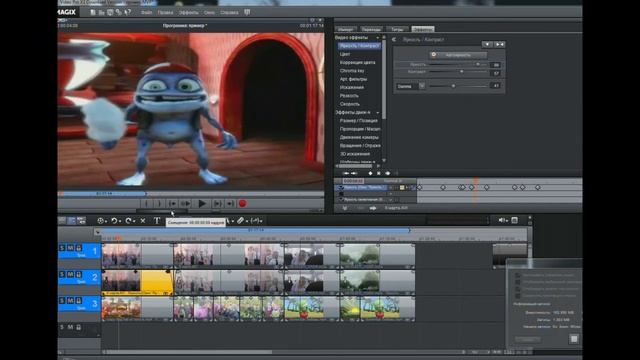Select Коррекция цвета effect
This screenshot has width=640, height=360.
tap(358, 62)
